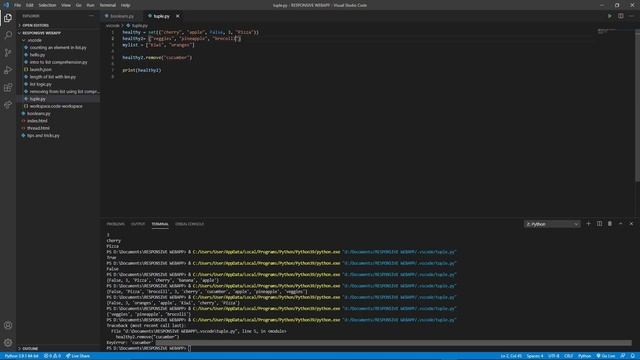Close the terminal panel

[x=631, y=224]
